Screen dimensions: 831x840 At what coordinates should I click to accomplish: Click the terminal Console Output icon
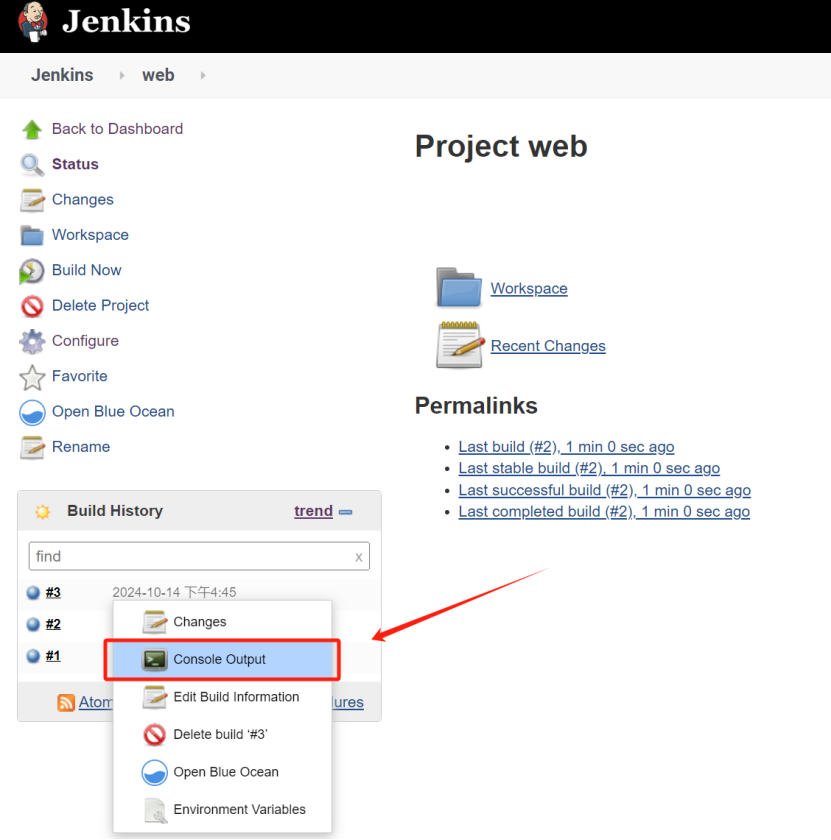tap(154, 659)
